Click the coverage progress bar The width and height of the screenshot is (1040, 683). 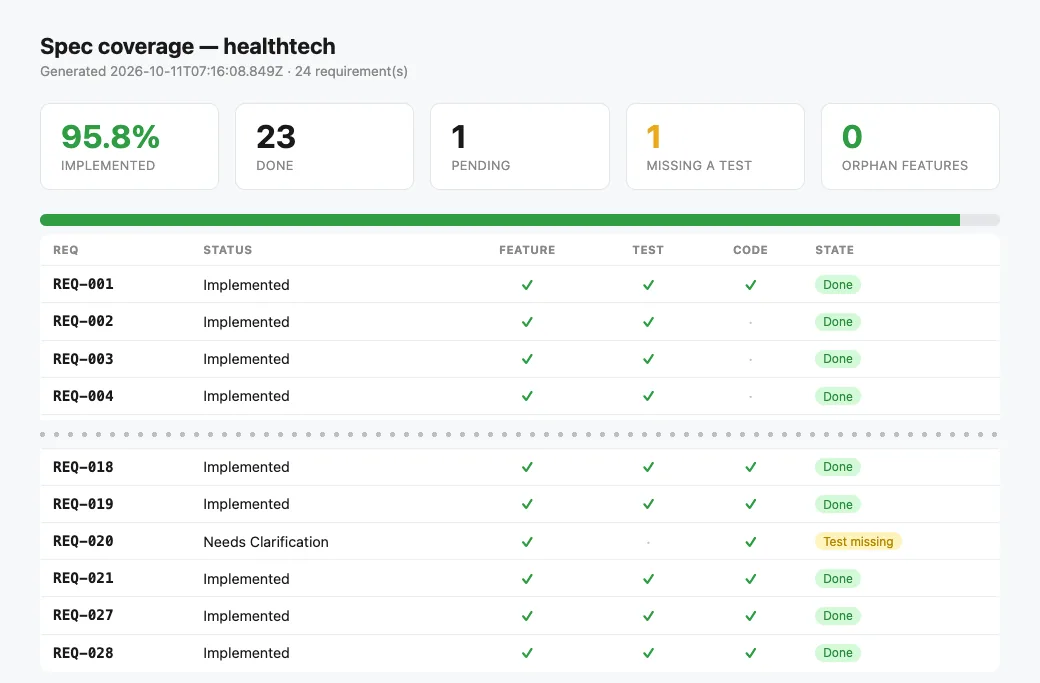point(519,220)
